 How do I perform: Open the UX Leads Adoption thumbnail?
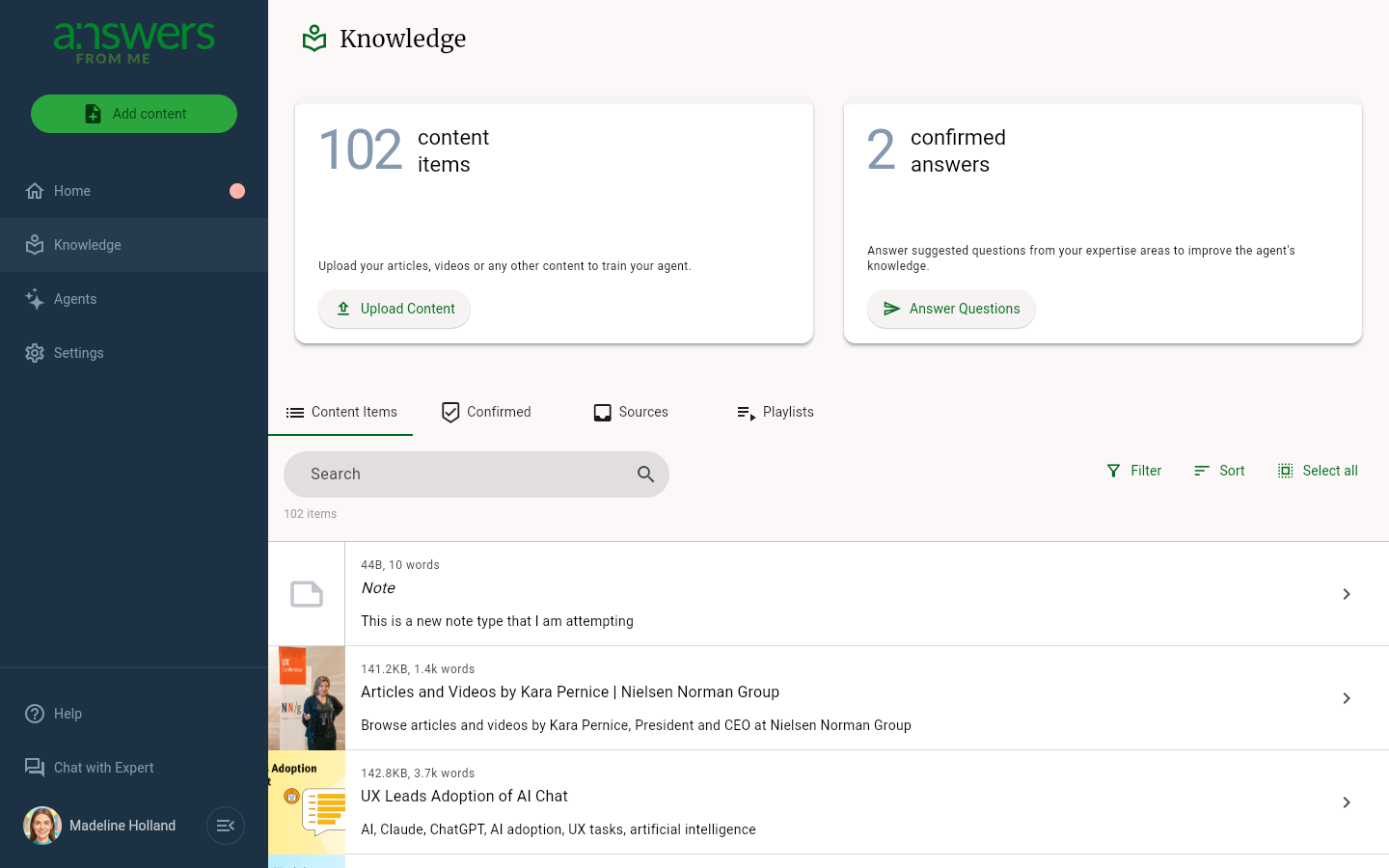point(307,802)
